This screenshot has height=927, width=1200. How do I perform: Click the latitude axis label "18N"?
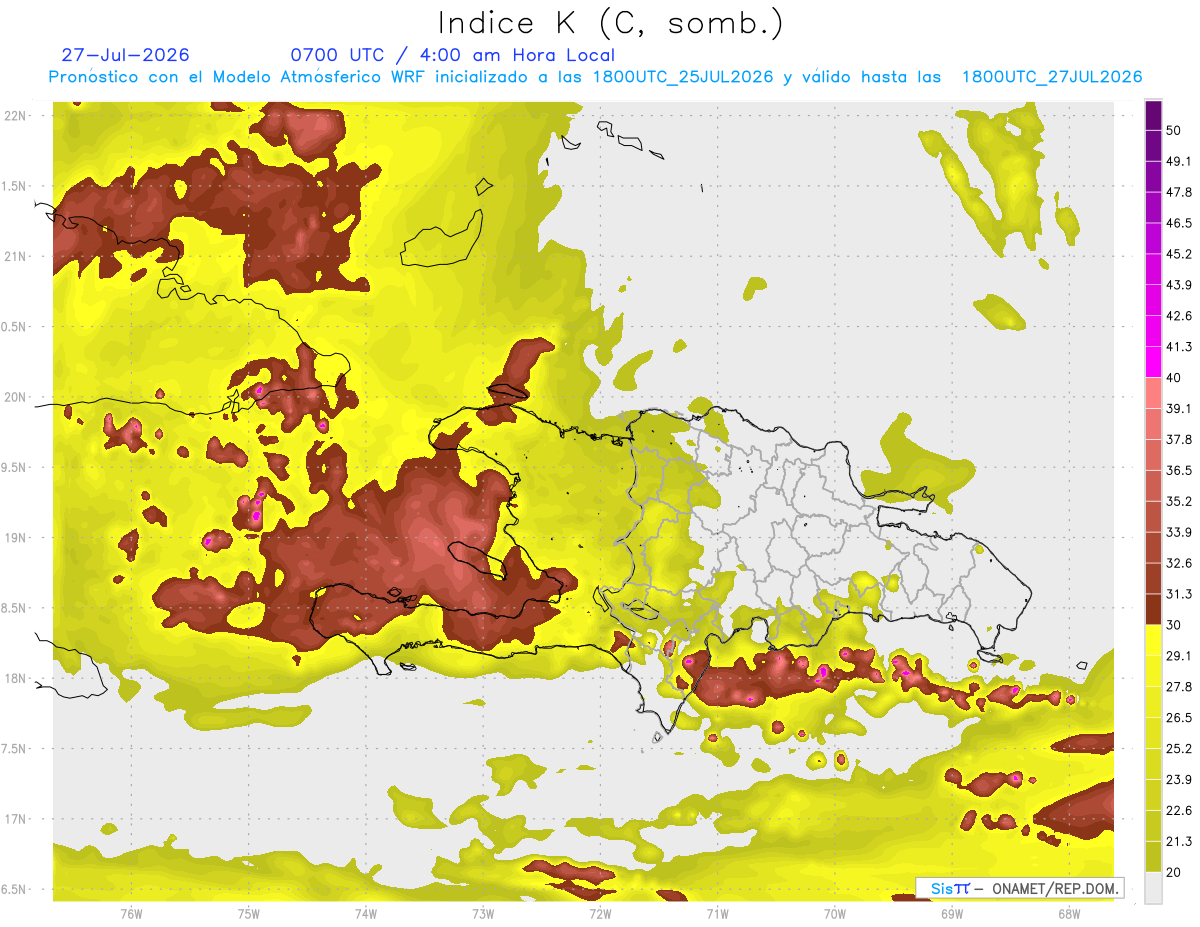(x=16, y=679)
